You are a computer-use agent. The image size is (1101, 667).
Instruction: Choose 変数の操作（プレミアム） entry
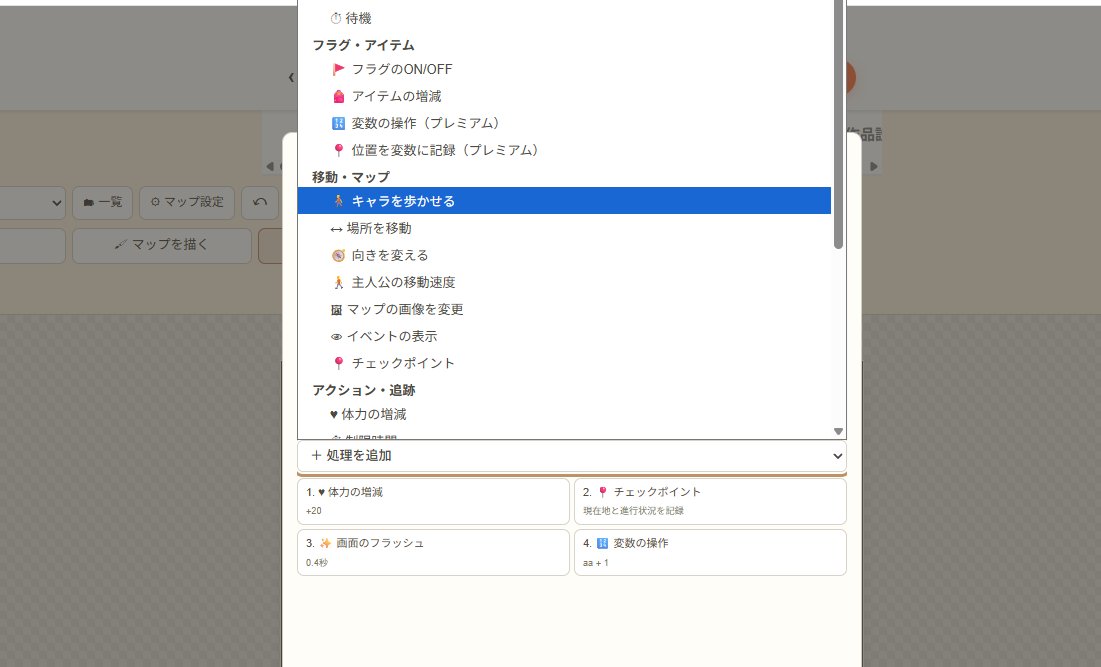tap(564, 123)
